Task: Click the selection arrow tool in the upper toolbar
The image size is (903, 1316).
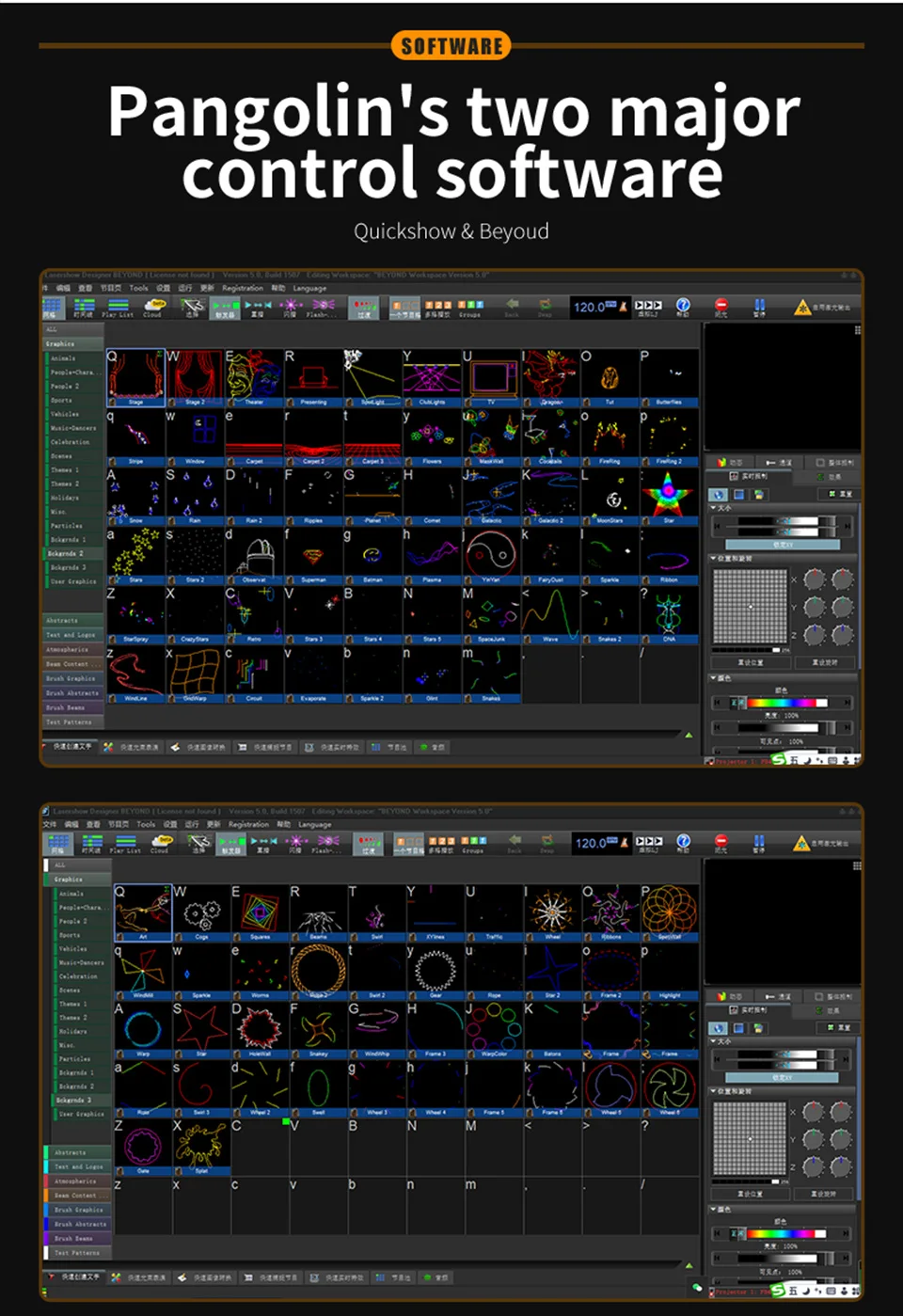Action: 192,307
